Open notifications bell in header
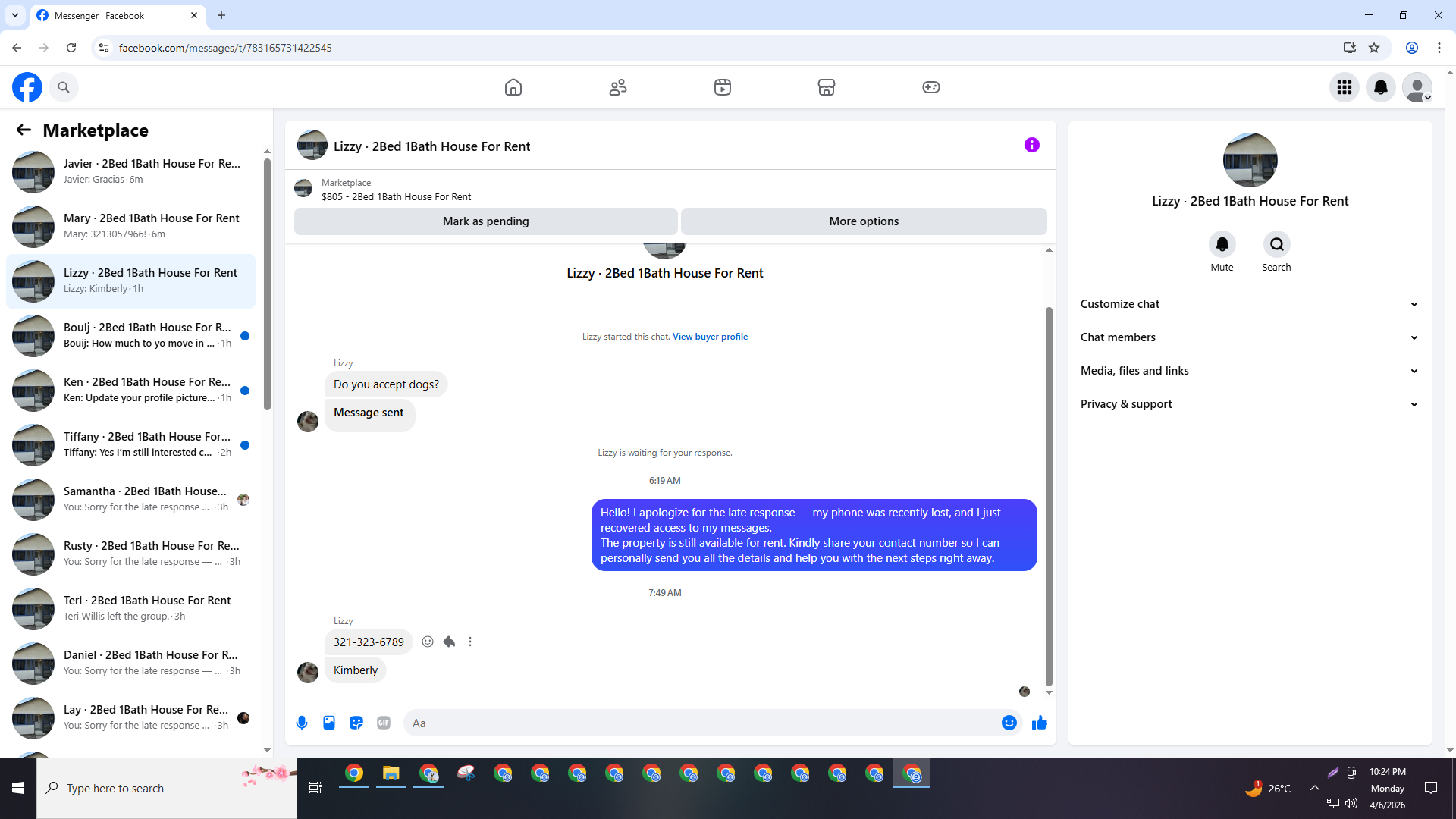Image resolution: width=1456 pixels, height=819 pixels. point(1381,87)
